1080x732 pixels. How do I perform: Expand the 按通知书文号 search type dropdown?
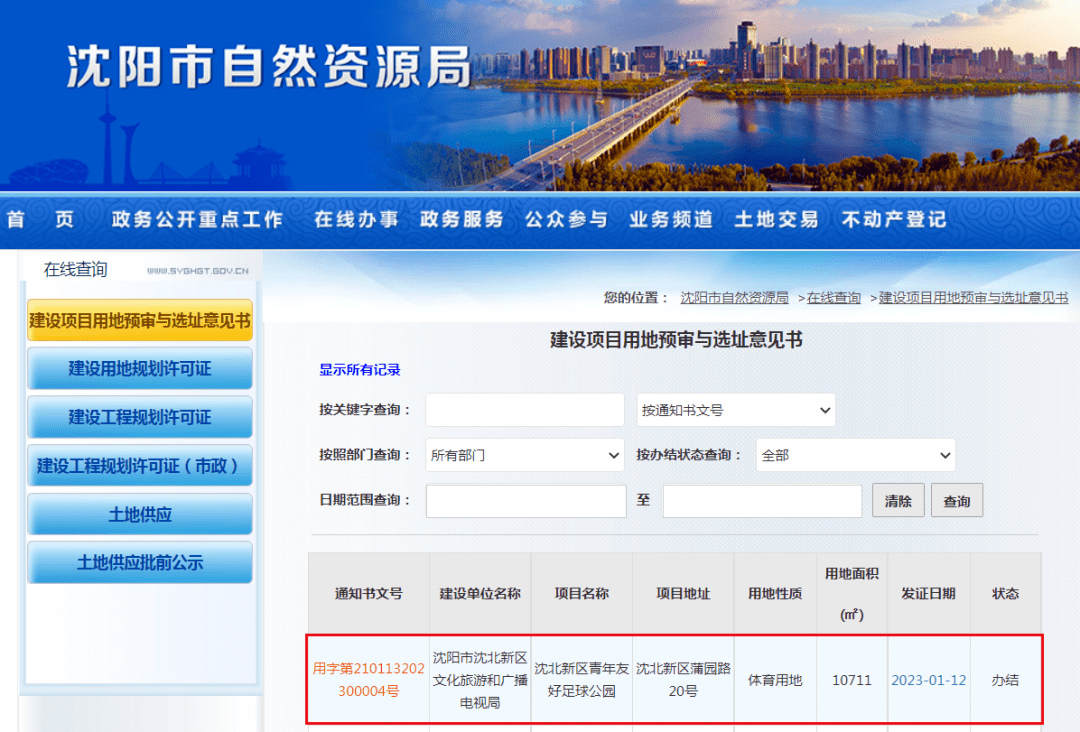tap(736, 410)
